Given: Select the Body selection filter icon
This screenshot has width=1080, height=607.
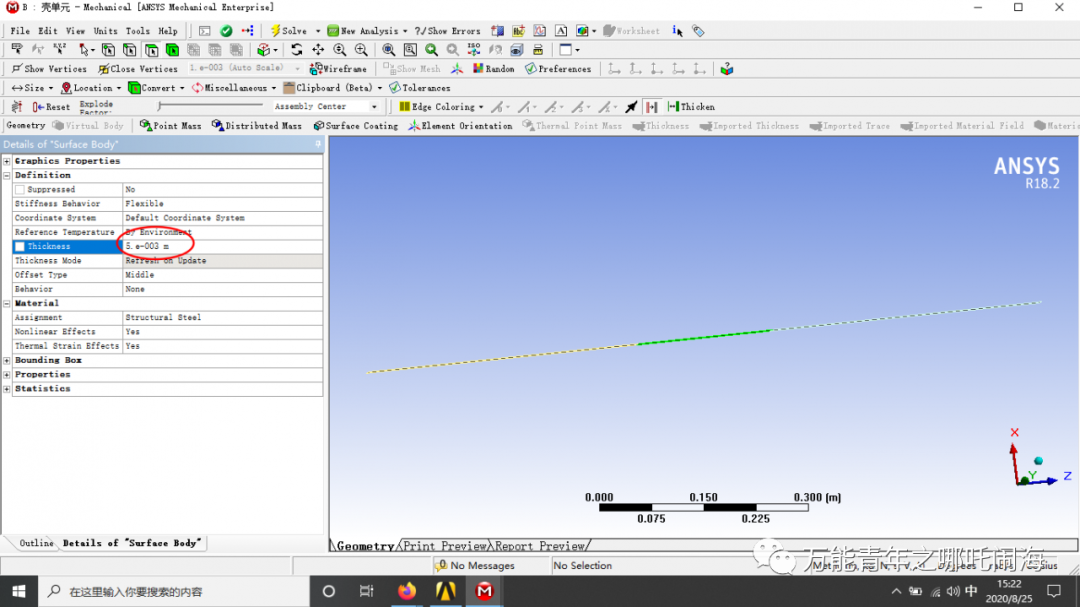Looking at the screenshot, I should [172, 50].
